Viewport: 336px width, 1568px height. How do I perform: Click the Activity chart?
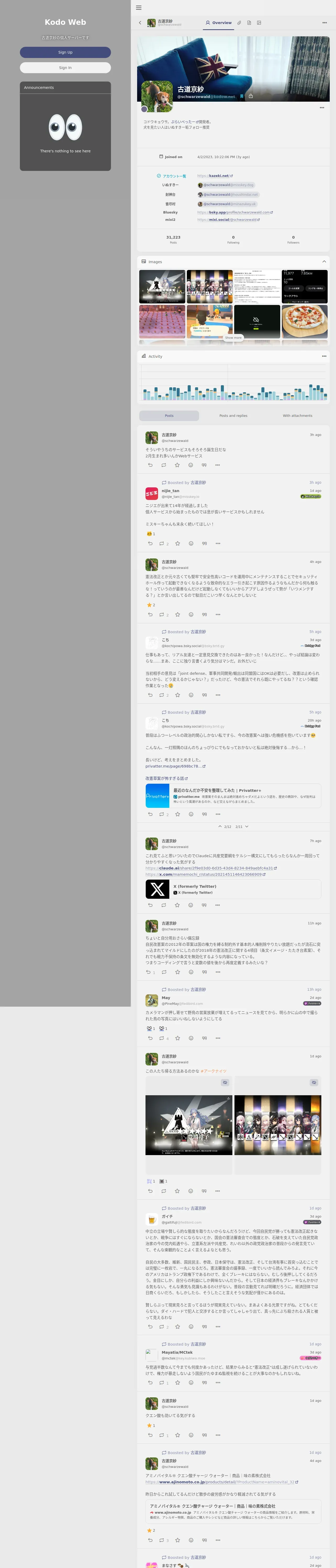(x=234, y=383)
